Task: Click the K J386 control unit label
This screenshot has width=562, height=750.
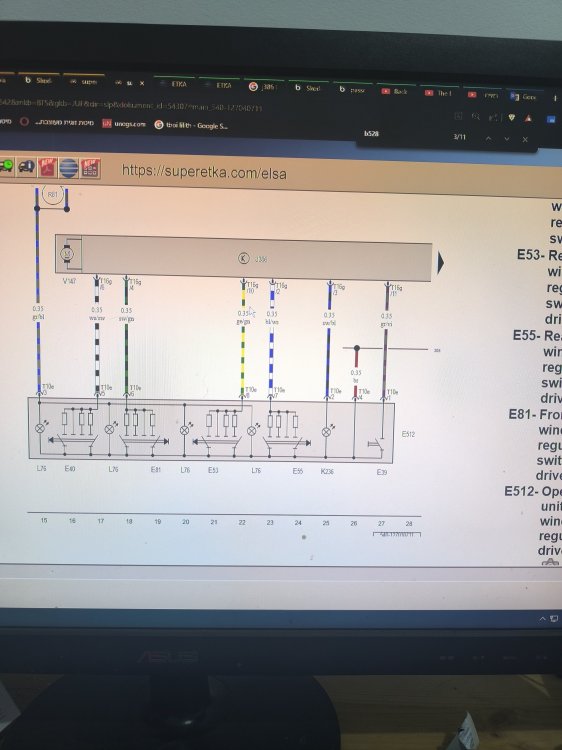Action: click(x=253, y=259)
